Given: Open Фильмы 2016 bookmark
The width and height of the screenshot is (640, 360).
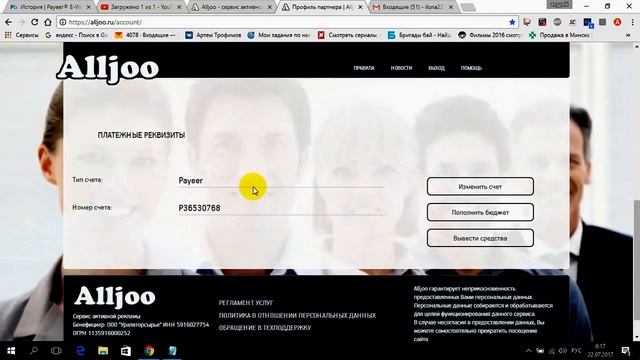Looking at the screenshot, I should coord(489,36).
